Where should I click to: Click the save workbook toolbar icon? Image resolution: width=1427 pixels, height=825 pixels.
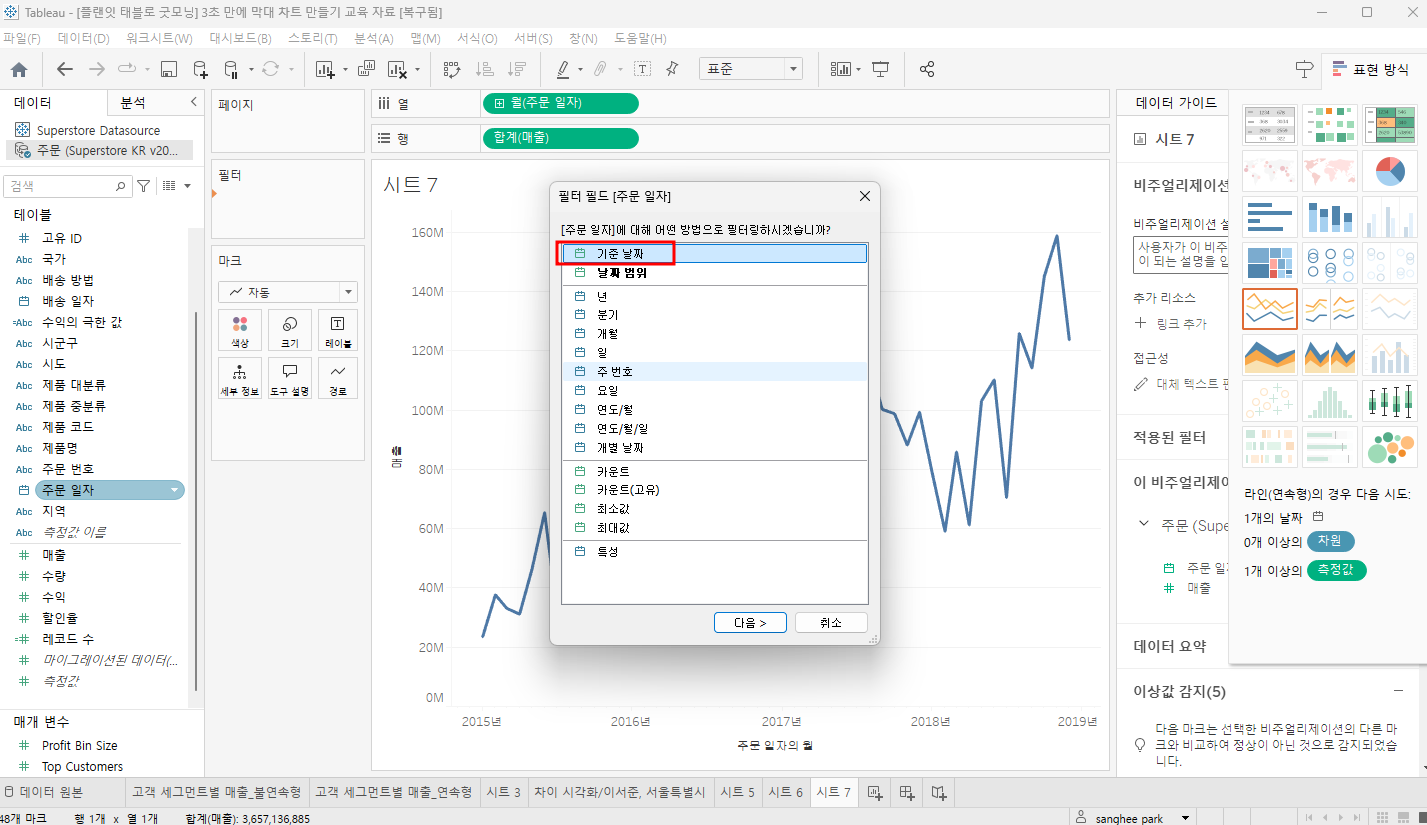169,69
